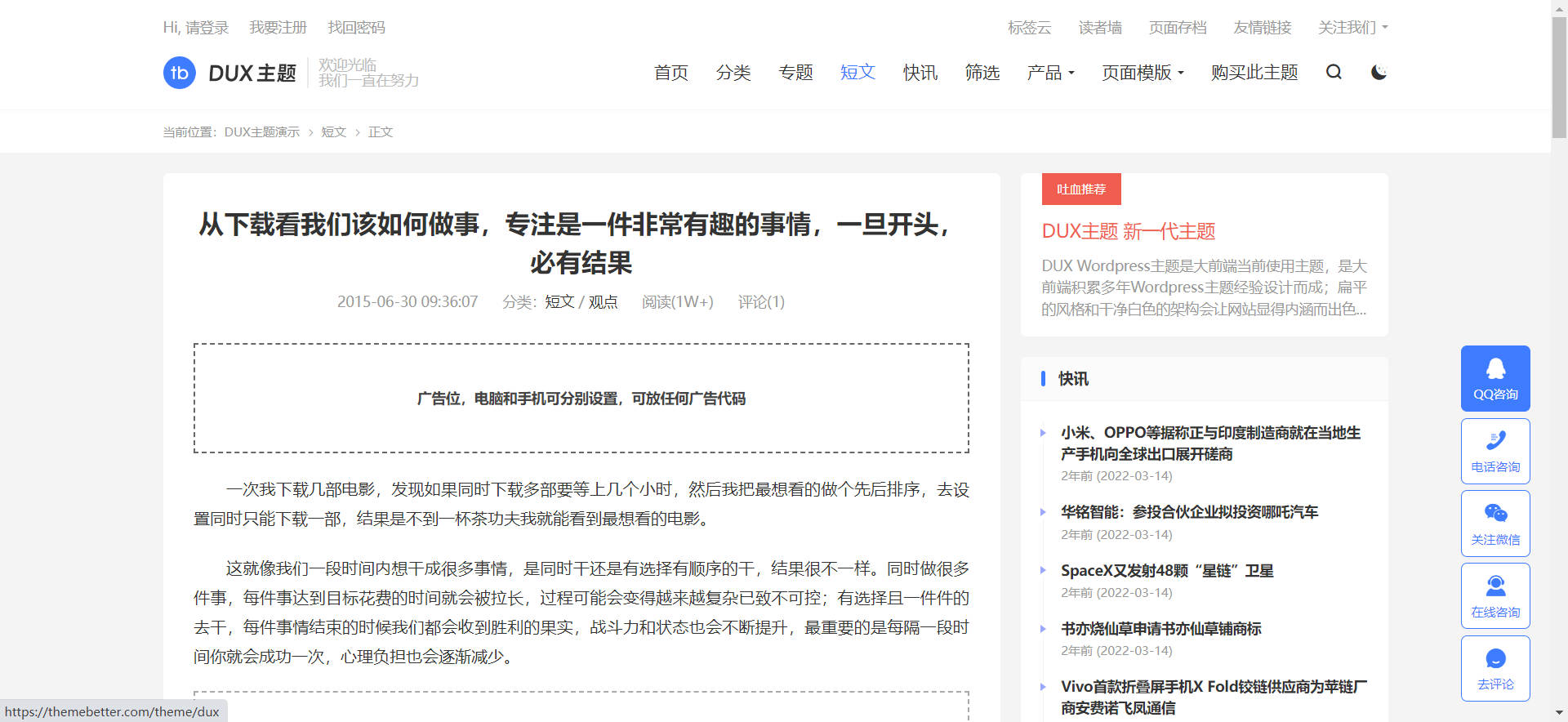Click 短文 in breadcrumb trail
Screen dimensions: 1568x722
tap(333, 132)
